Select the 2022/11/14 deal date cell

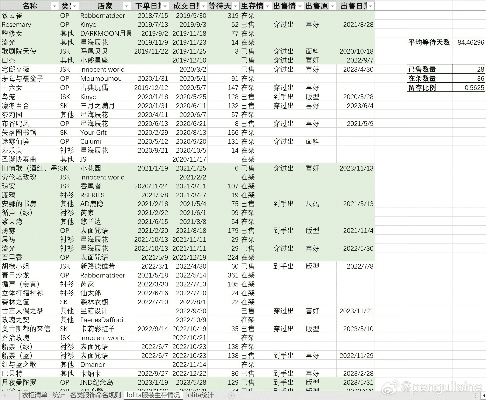(x=189, y=364)
